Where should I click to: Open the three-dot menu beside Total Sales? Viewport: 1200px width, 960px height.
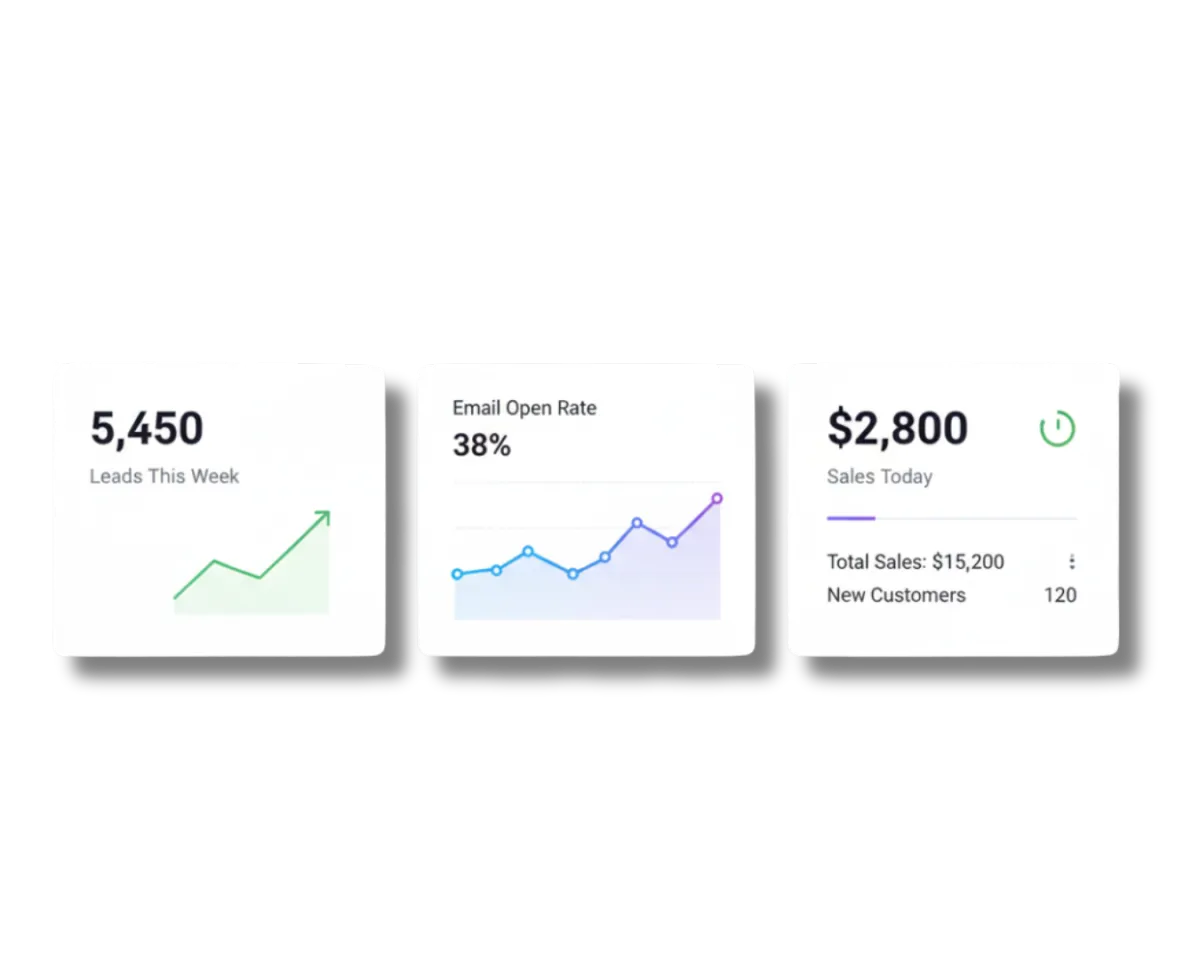click(x=1072, y=562)
